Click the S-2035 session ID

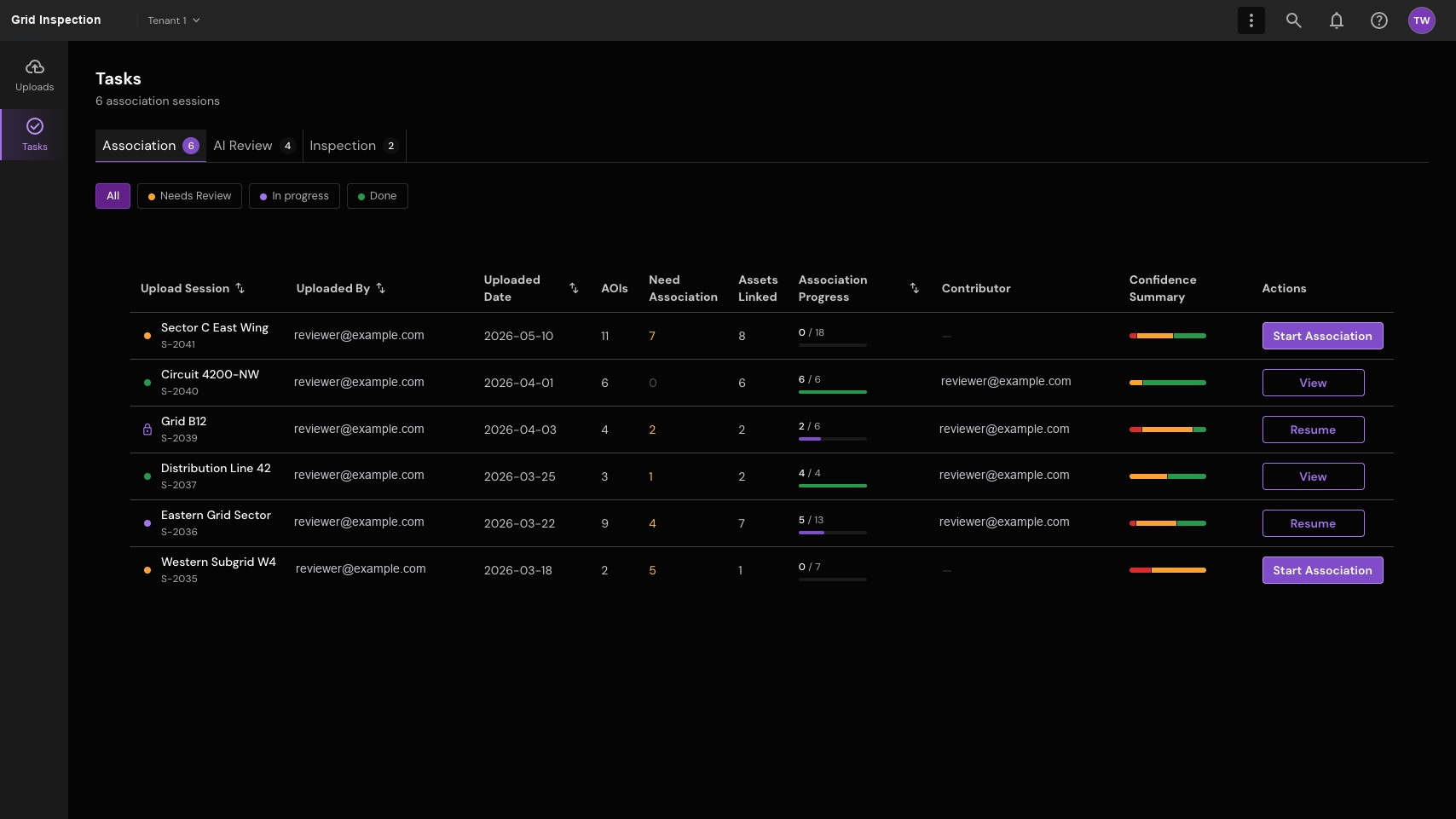[x=179, y=579]
